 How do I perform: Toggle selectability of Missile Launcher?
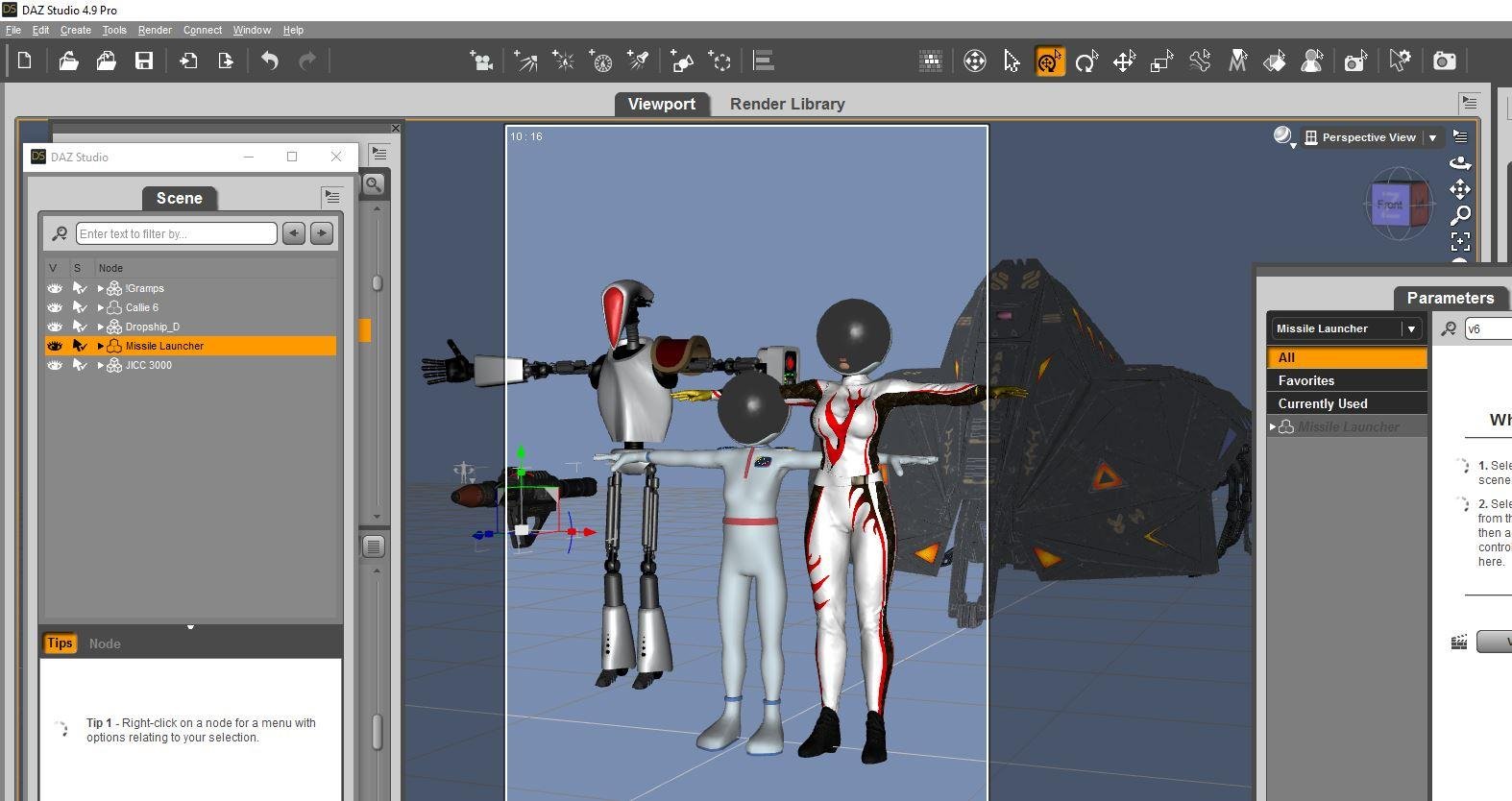[80, 346]
